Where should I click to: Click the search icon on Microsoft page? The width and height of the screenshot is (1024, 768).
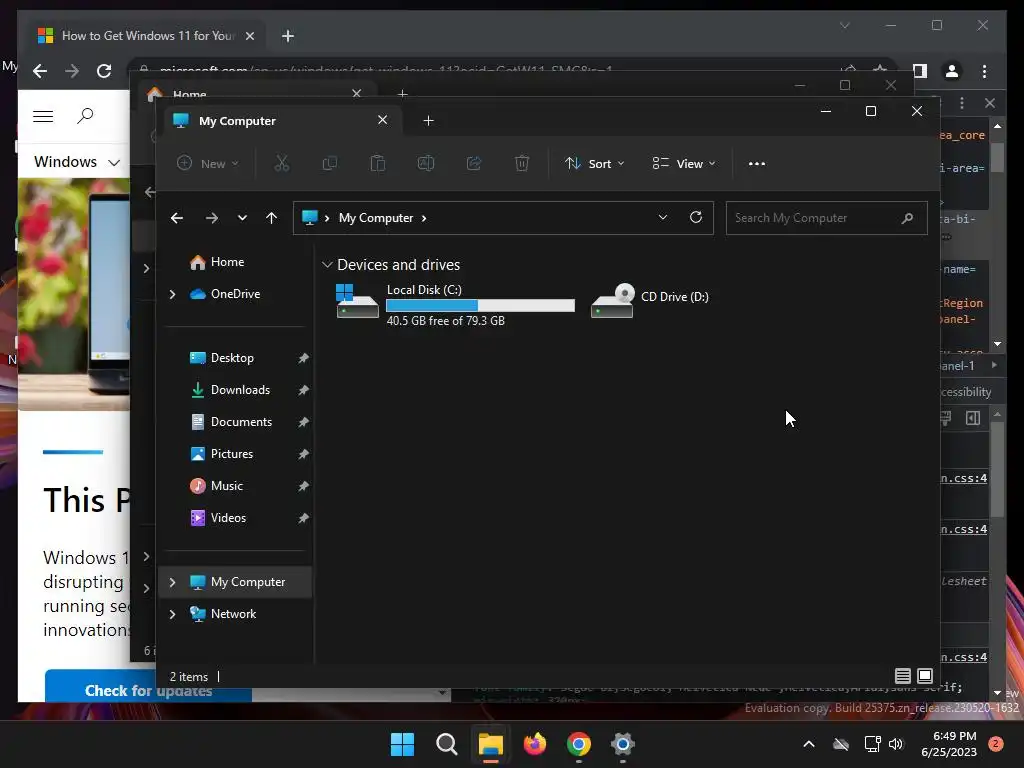pos(85,116)
